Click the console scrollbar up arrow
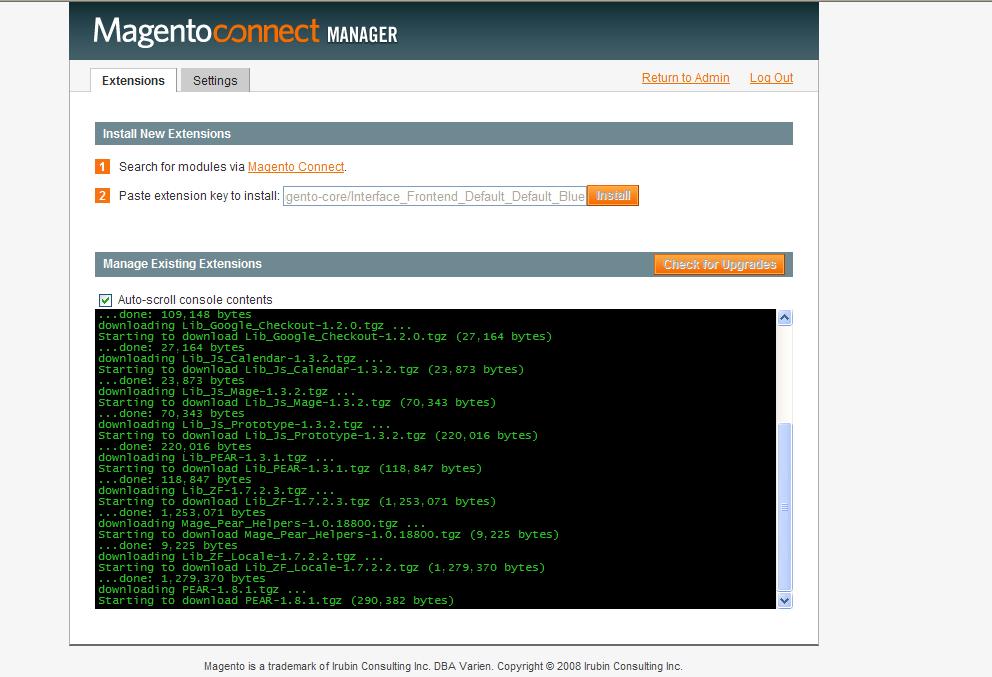The height and width of the screenshot is (677, 992). tap(784, 318)
